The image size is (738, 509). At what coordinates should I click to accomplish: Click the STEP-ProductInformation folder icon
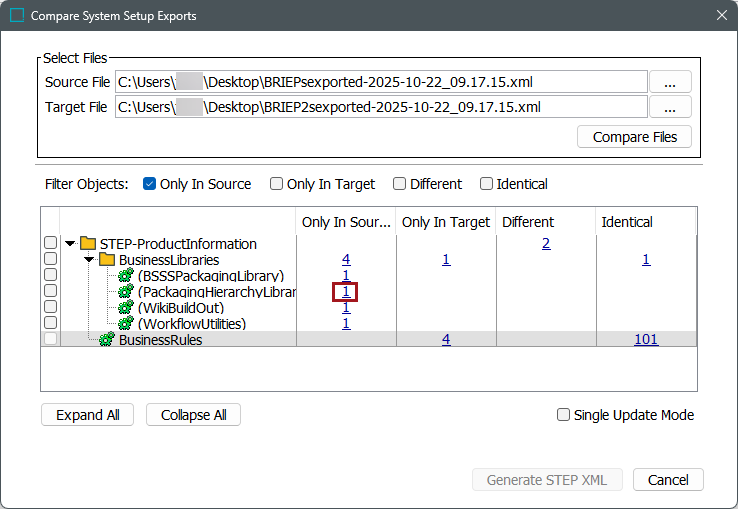coord(88,244)
